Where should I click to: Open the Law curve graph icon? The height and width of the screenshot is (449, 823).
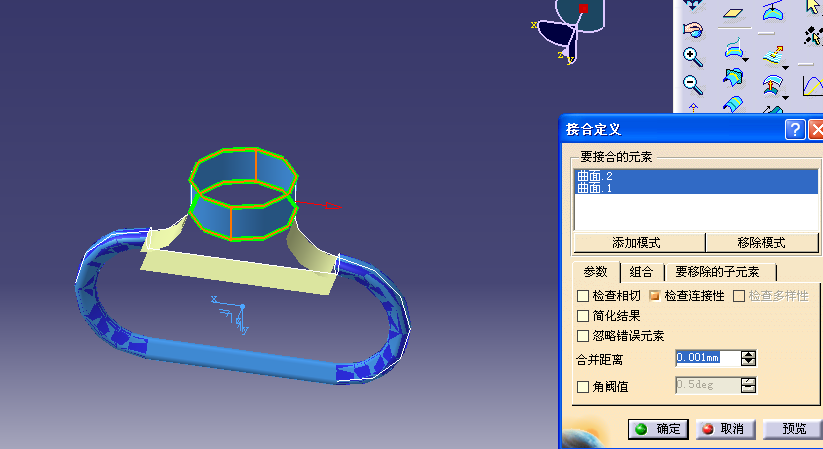[x=813, y=86]
